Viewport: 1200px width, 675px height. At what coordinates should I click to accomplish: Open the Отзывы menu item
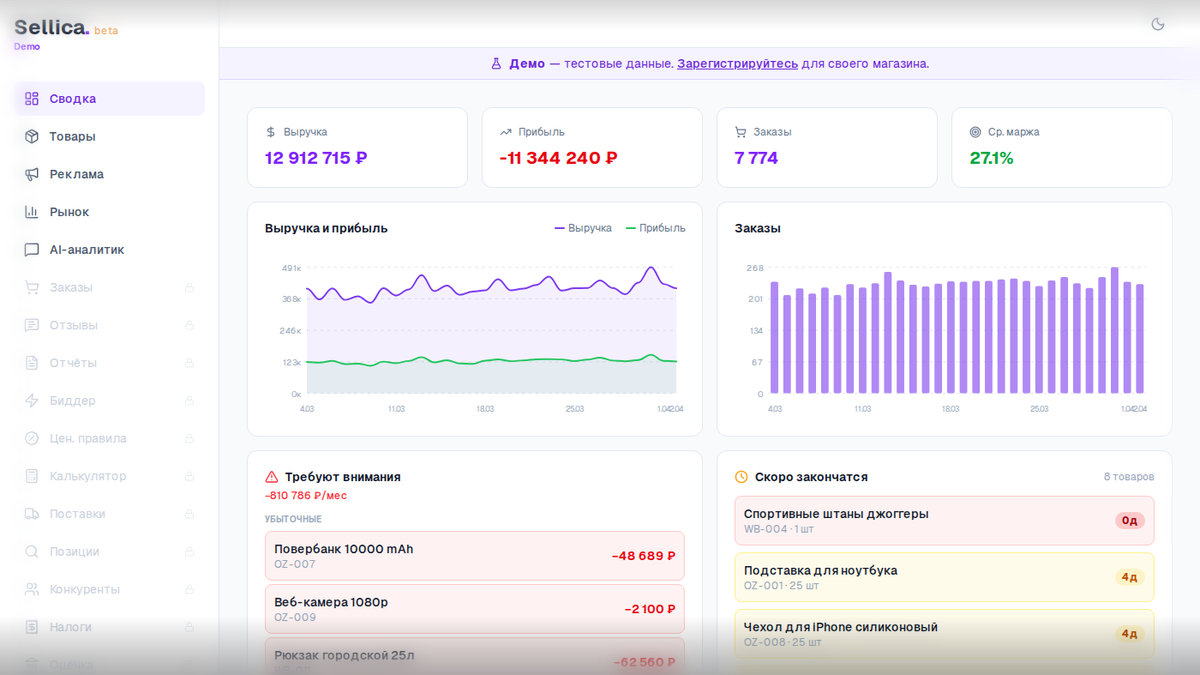click(73, 325)
